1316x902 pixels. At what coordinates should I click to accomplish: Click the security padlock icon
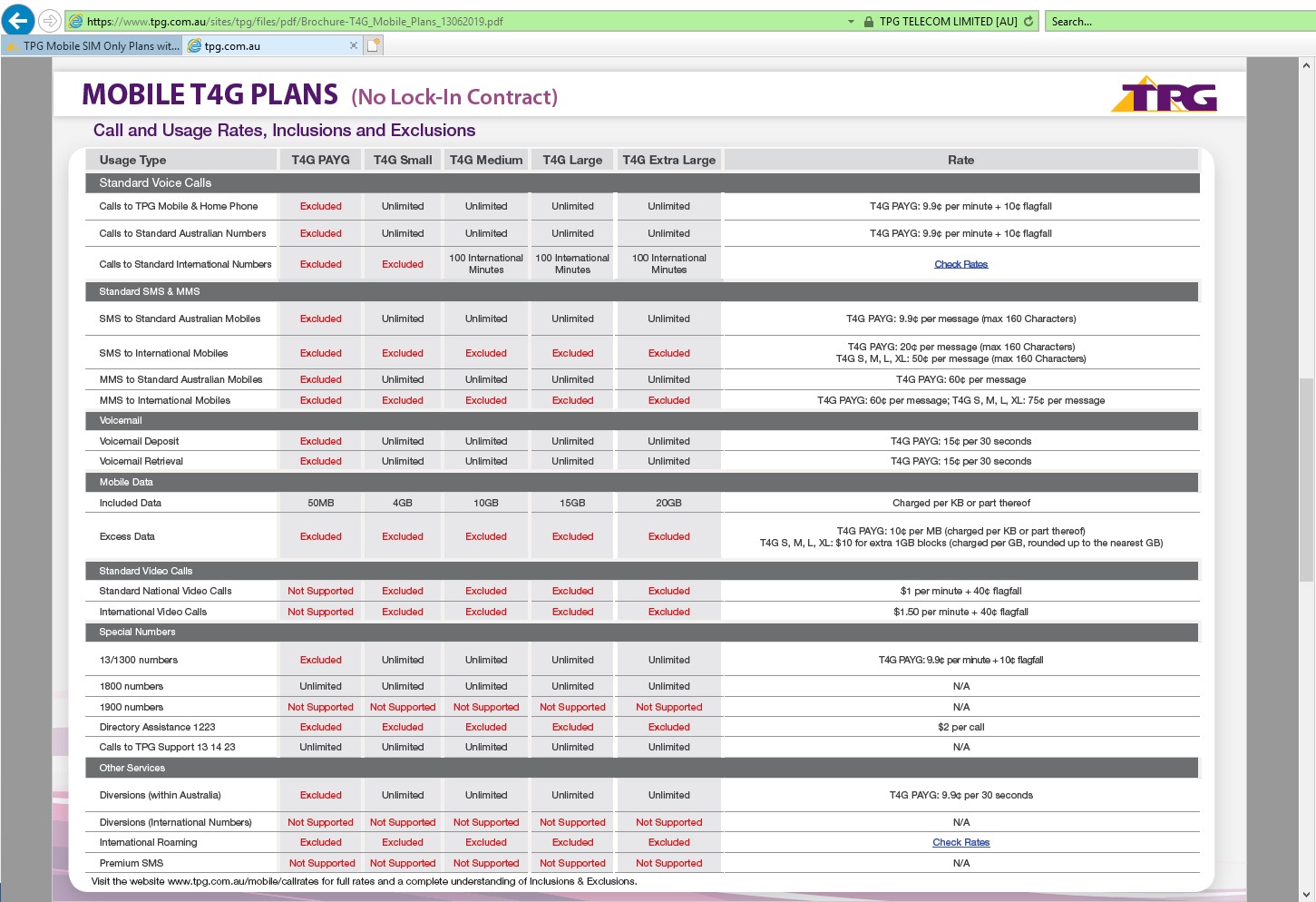tap(869, 22)
